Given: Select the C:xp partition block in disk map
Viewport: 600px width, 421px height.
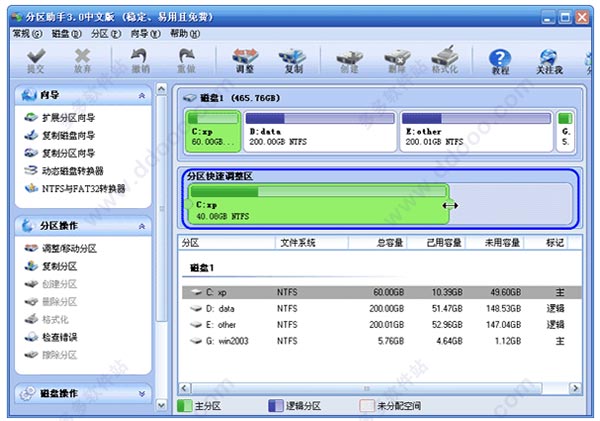Looking at the screenshot, I should [x=213, y=131].
